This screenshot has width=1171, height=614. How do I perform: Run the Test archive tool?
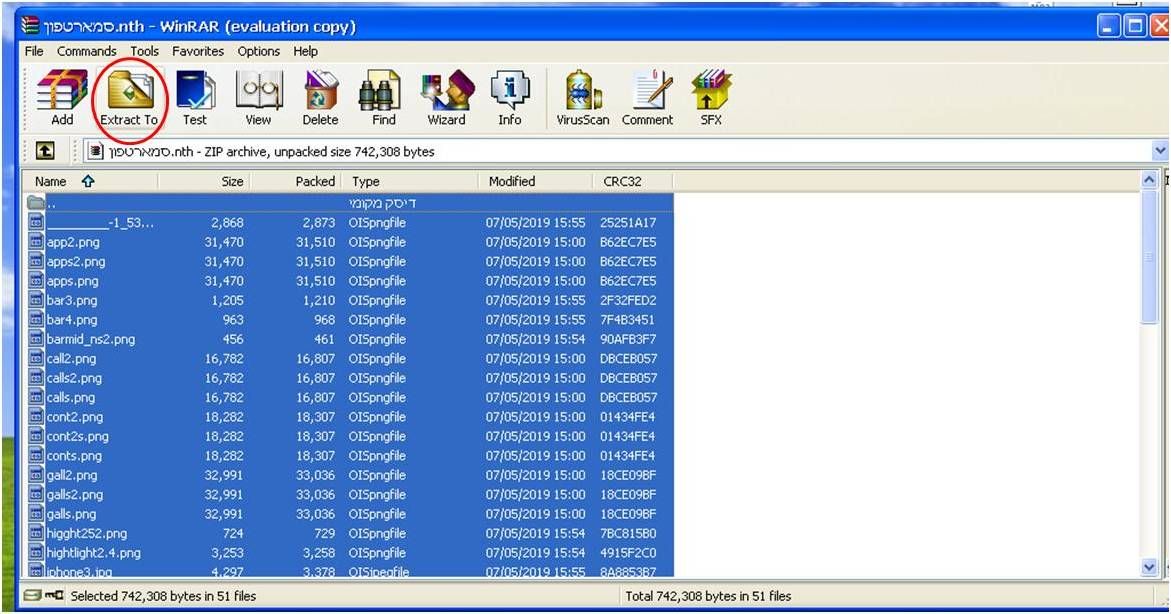[x=195, y=98]
